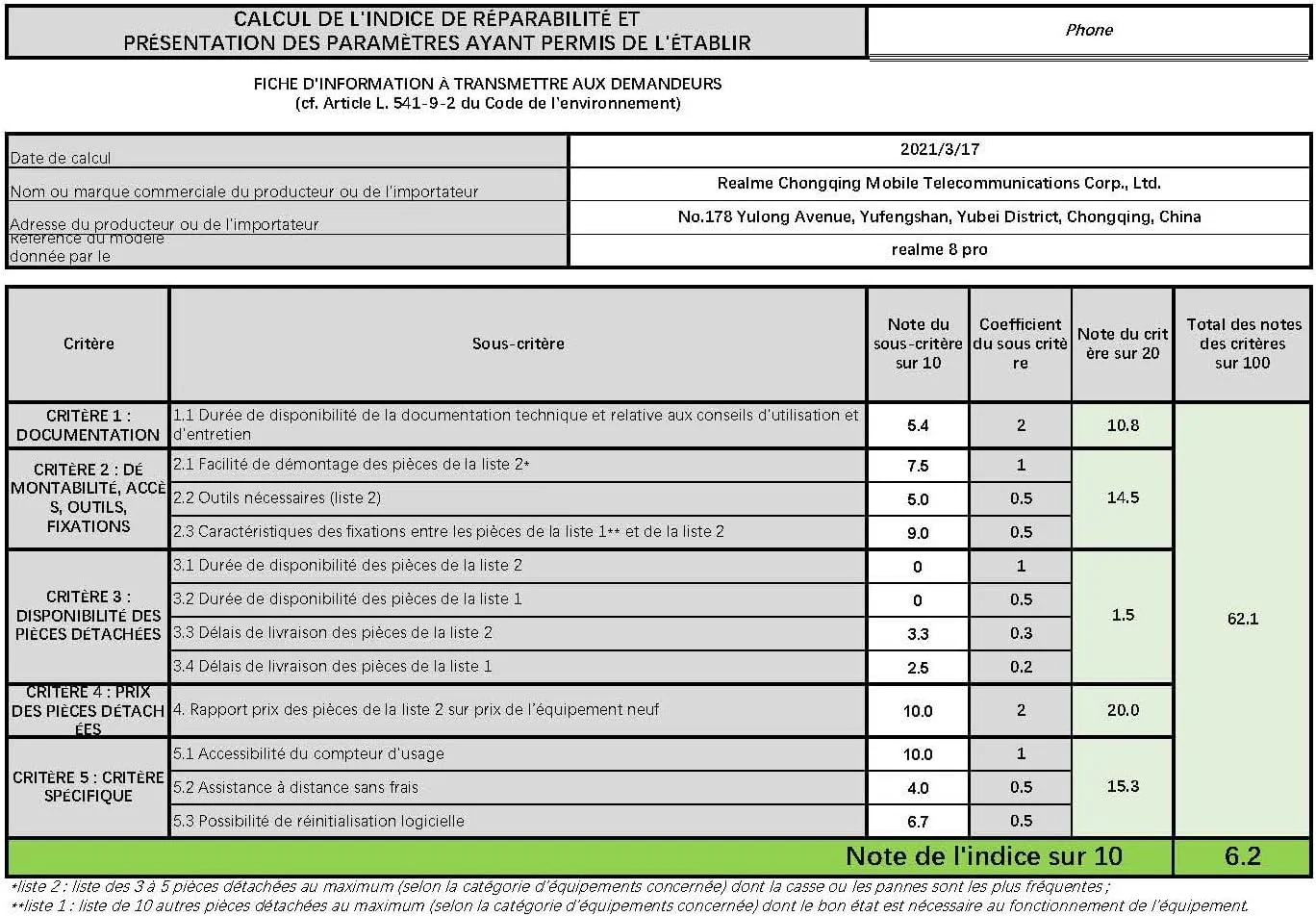Select the 5.4 score for documentation availability

pos(918,425)
